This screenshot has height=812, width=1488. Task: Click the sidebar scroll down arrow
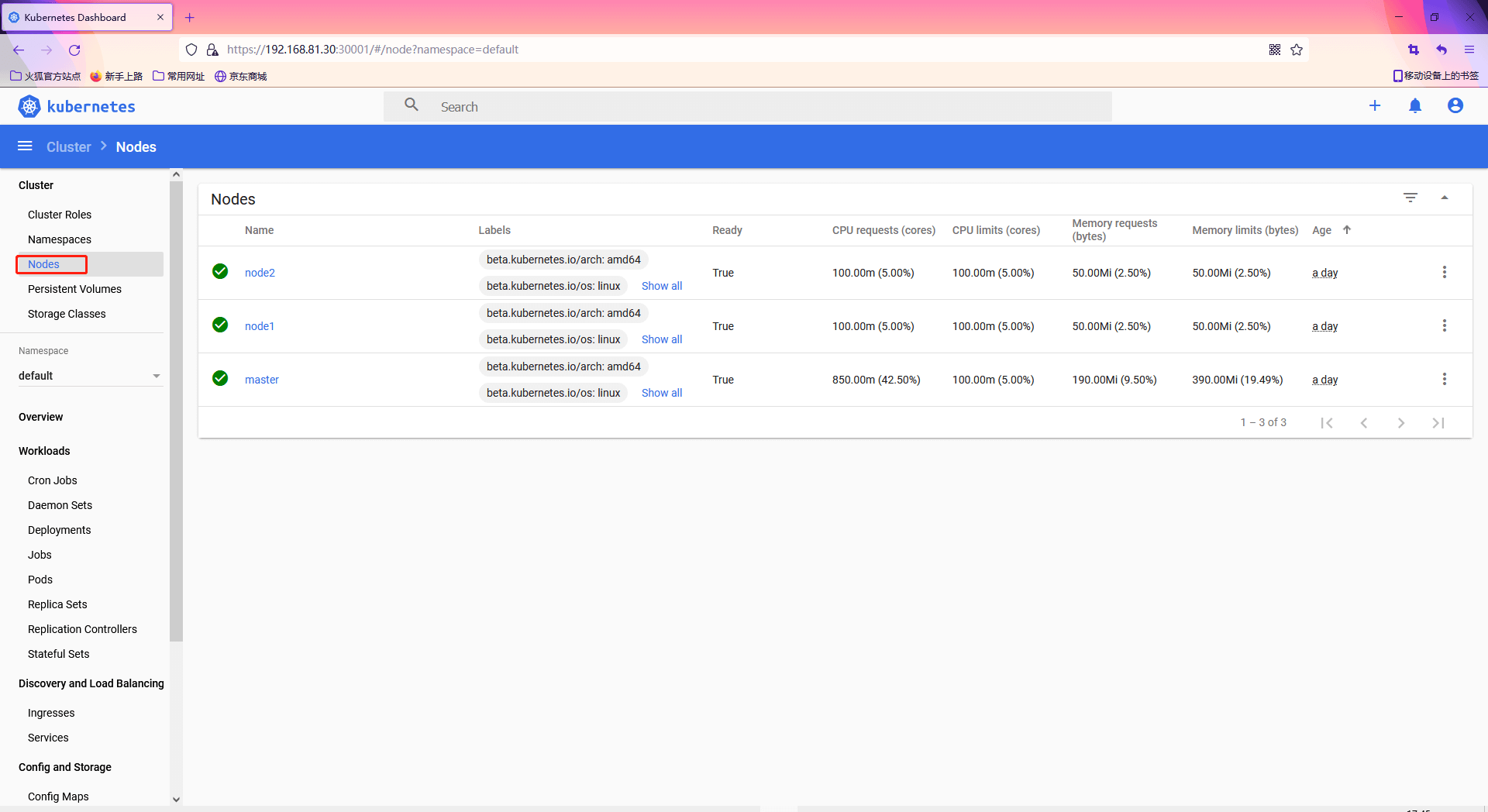pos(176,799)
